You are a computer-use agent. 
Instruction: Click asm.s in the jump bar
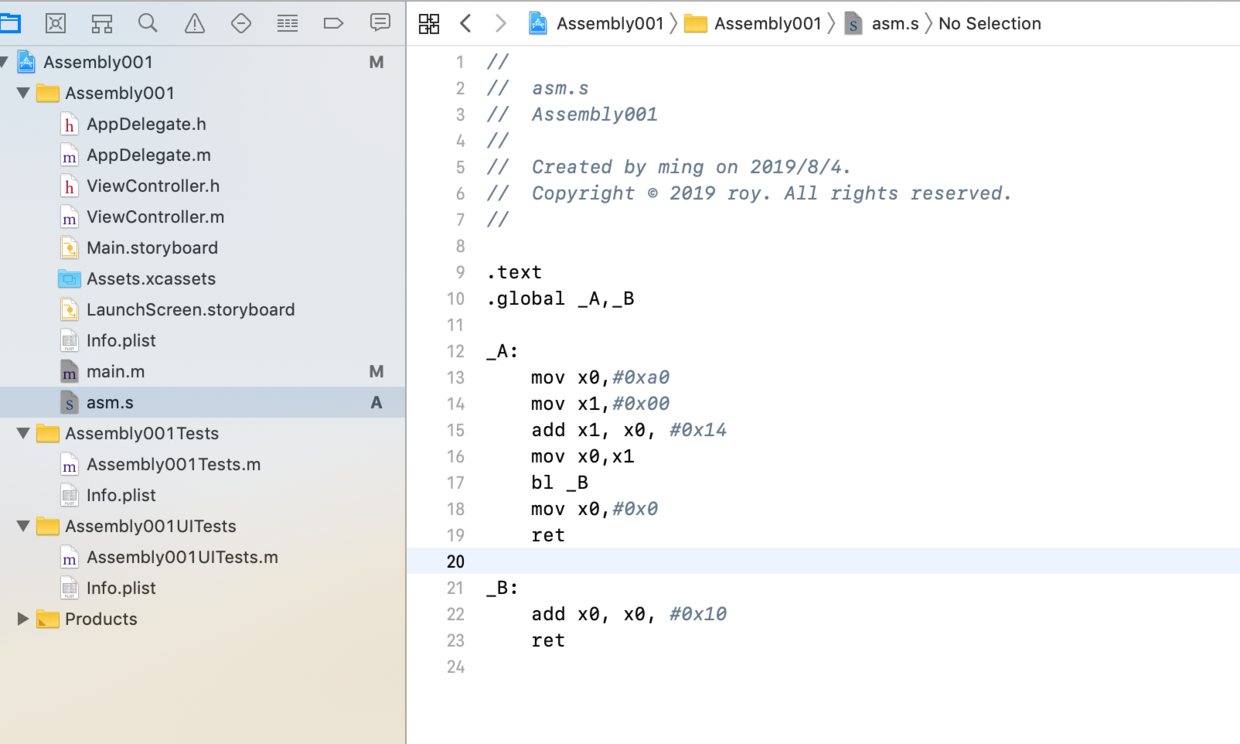(x=882, y=23)
